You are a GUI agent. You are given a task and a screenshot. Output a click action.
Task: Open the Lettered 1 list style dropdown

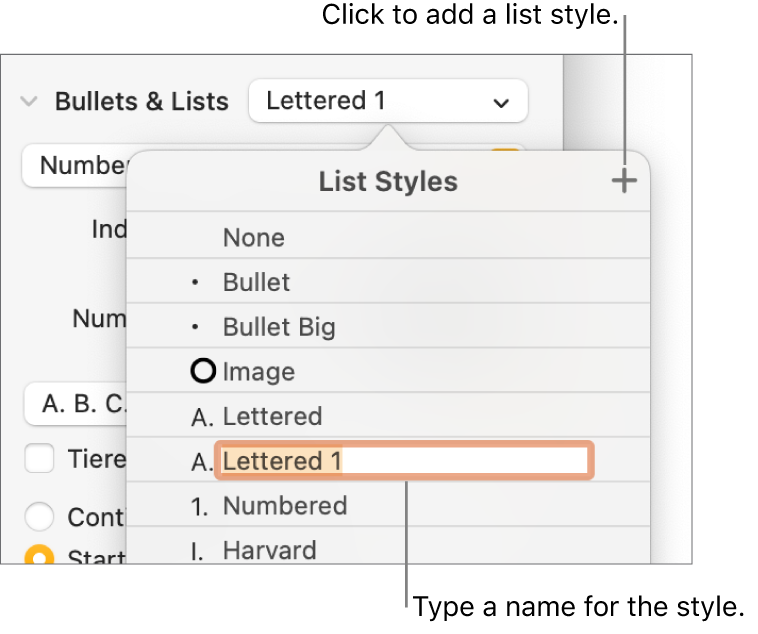pyautogui.click(x=388, y=101)
